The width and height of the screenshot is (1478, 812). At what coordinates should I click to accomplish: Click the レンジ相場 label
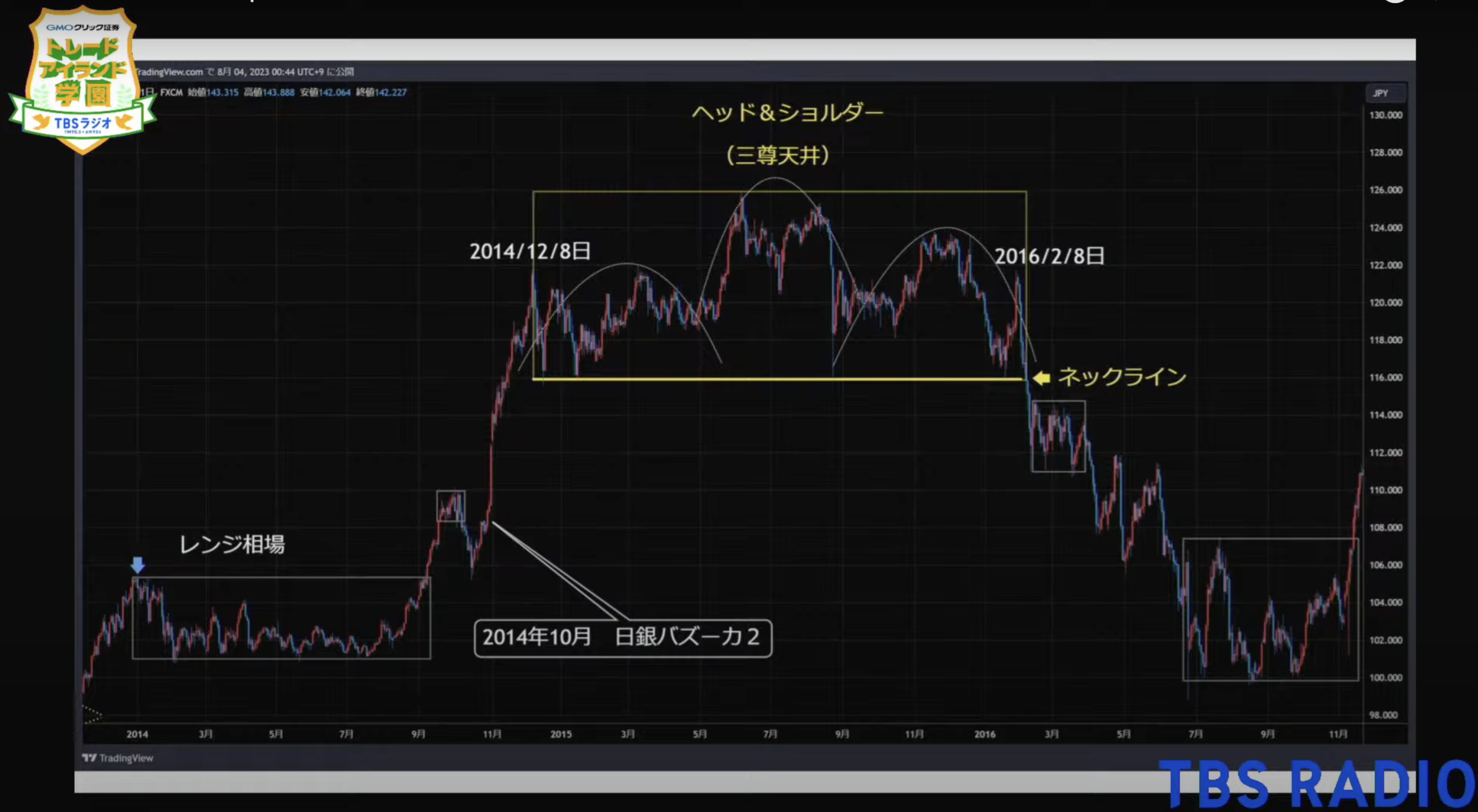coord(233,544)
